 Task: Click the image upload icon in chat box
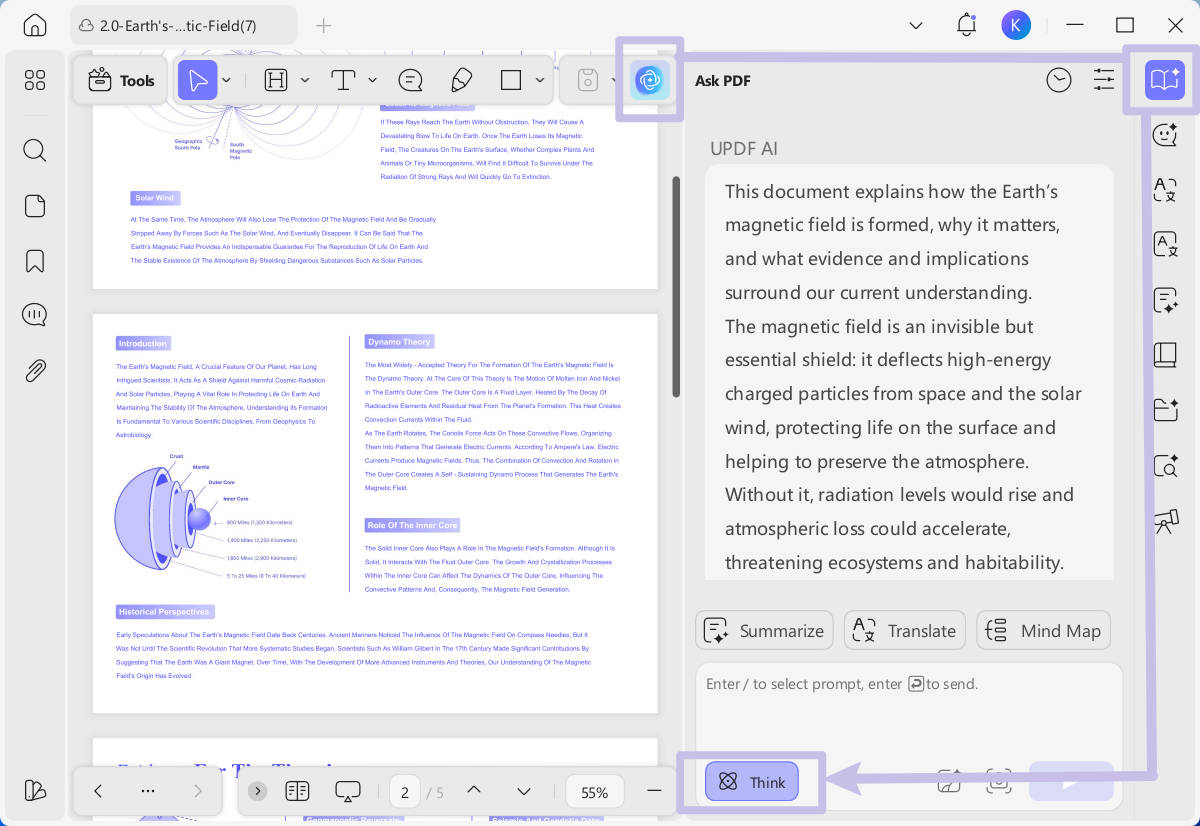coord(949,782)
